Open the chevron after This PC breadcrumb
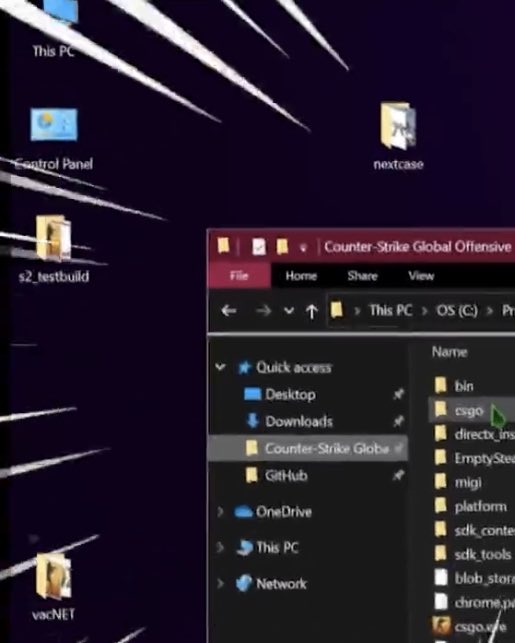Screen dimensions: 515x643 tap(425, 312)
